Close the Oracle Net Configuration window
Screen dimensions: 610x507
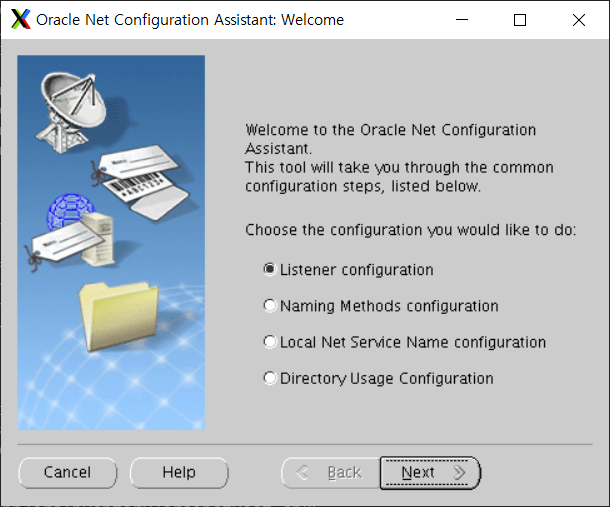[x=579, y=19]
